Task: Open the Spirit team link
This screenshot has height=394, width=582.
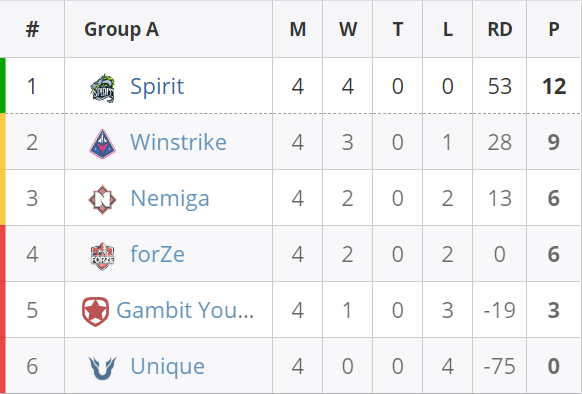Action: (x=157, y=87)
